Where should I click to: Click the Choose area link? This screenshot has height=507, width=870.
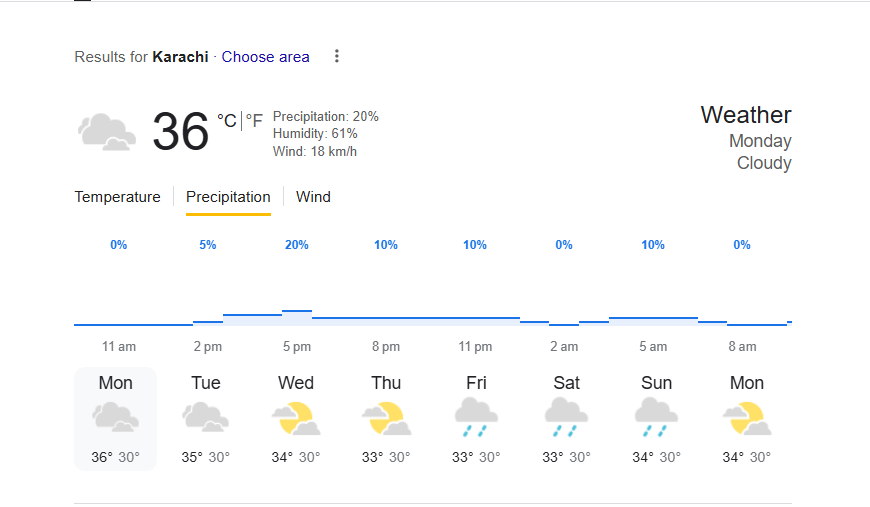pos(265,57)
